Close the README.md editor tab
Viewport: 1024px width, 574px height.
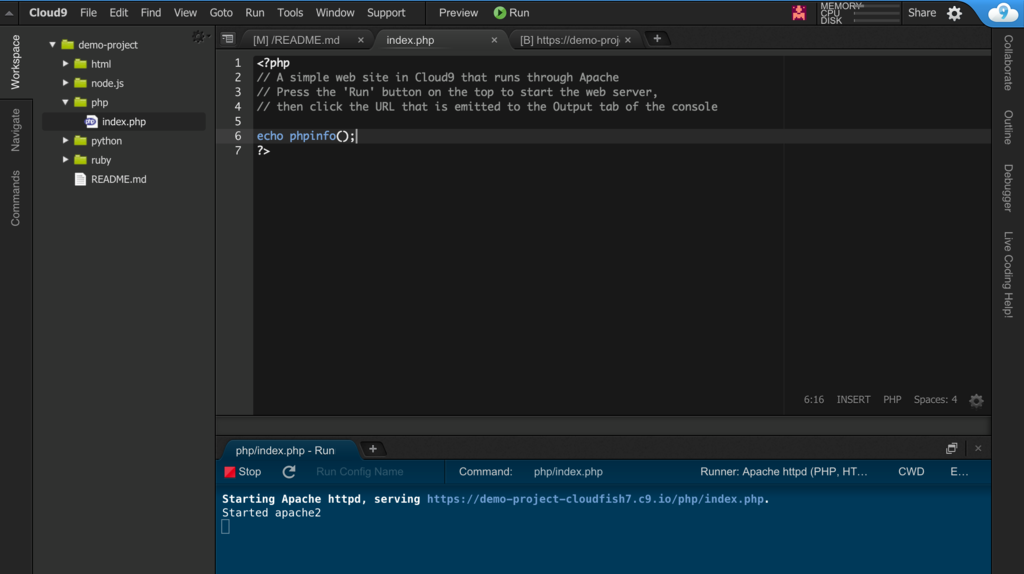pyautogui.click(x=360, y=40)
